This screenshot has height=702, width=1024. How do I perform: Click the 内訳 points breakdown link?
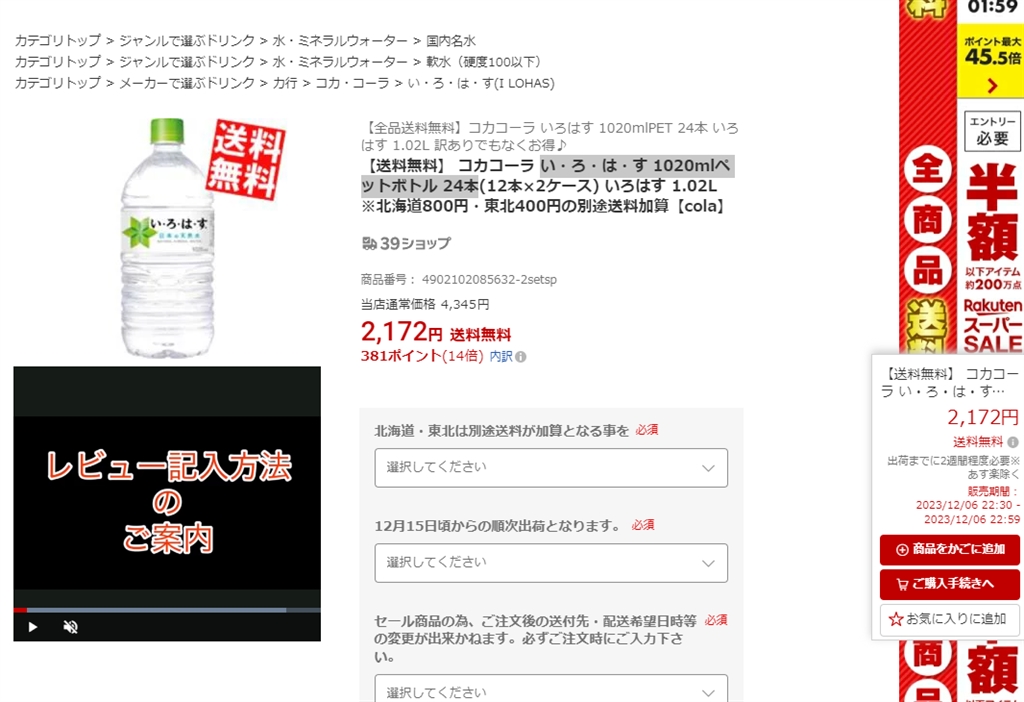coord(501,357)
